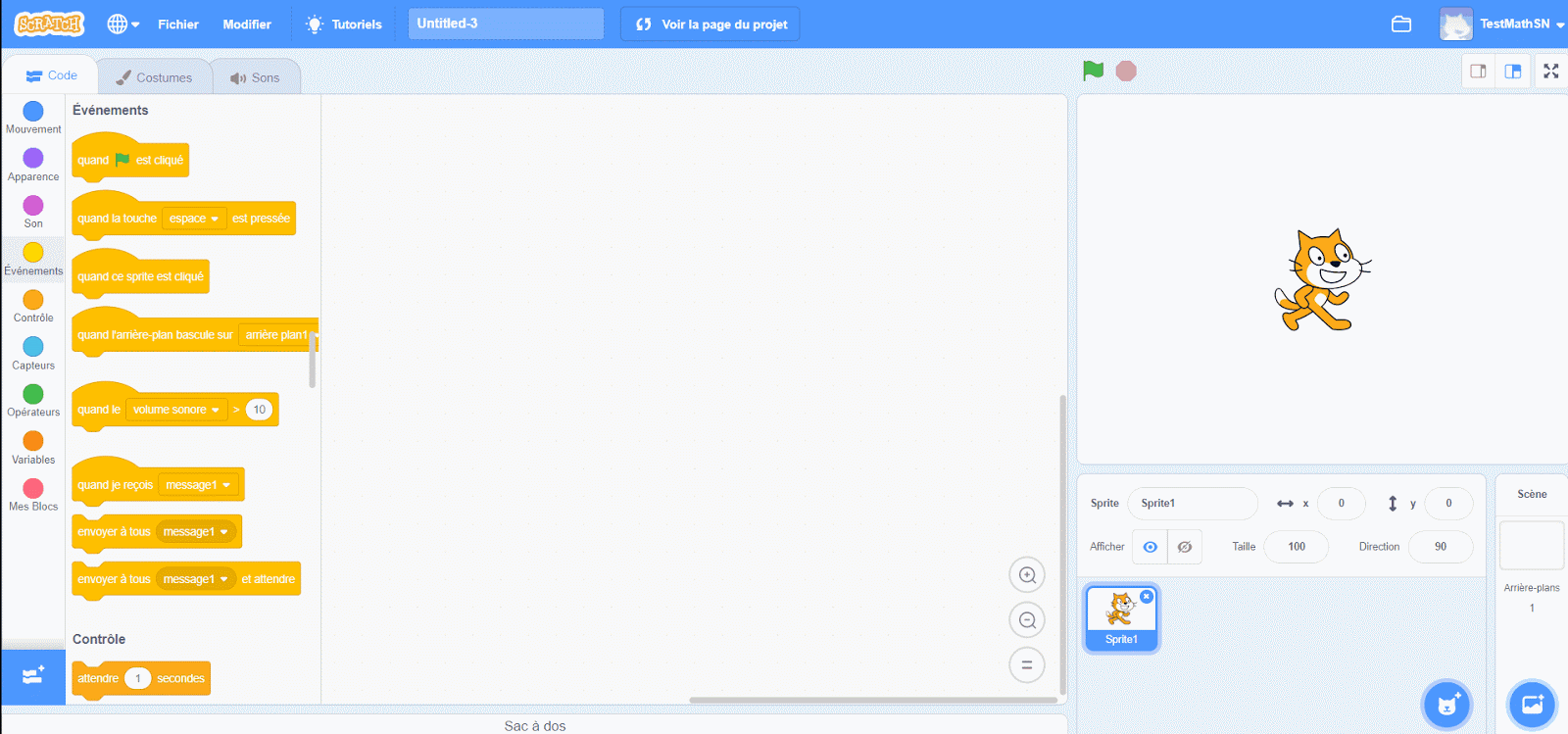Select the Sprite1 thumbnail
1568x734 pixels.
click(1121, 617)
